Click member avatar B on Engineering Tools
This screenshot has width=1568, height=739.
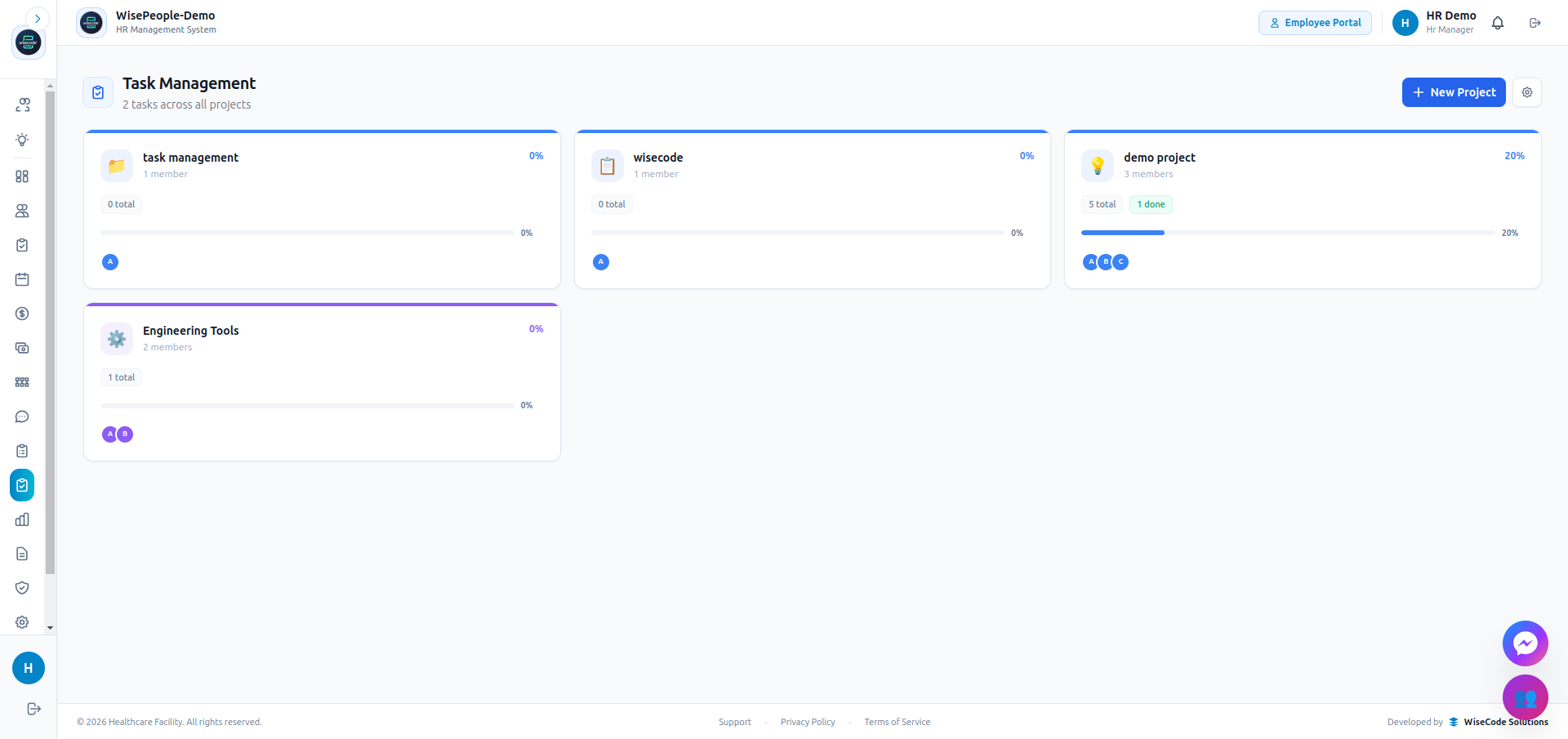click(x=125, y=434)
